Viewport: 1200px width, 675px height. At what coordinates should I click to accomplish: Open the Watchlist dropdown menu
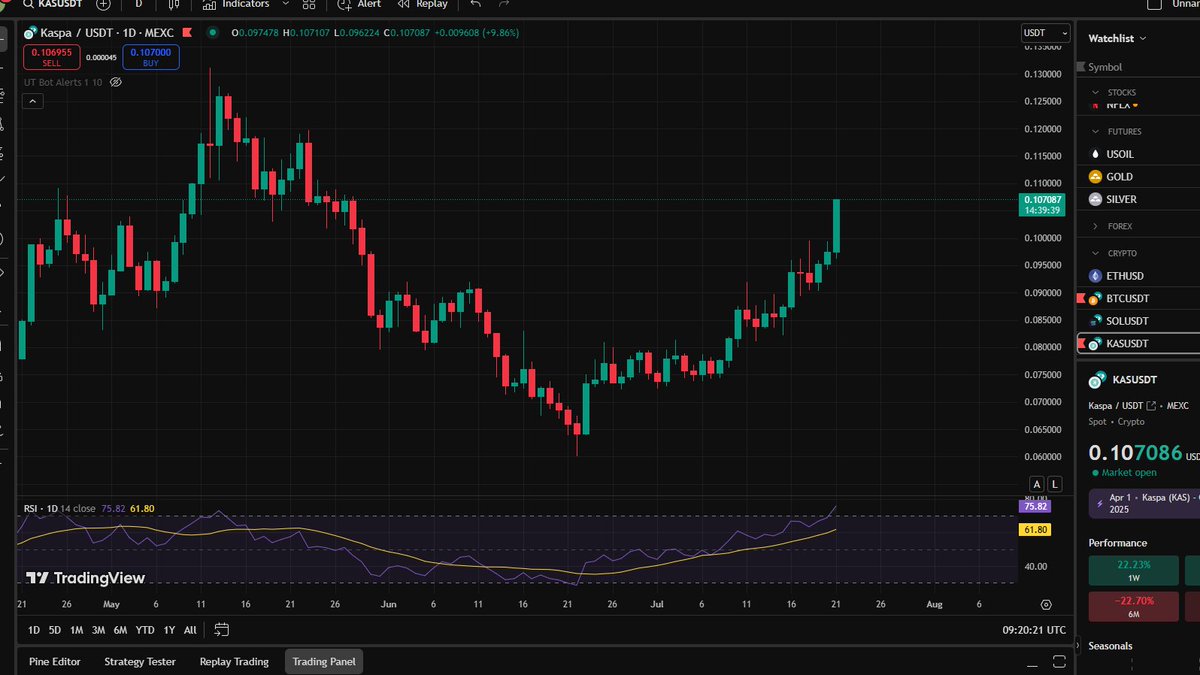coord(1117,38)
